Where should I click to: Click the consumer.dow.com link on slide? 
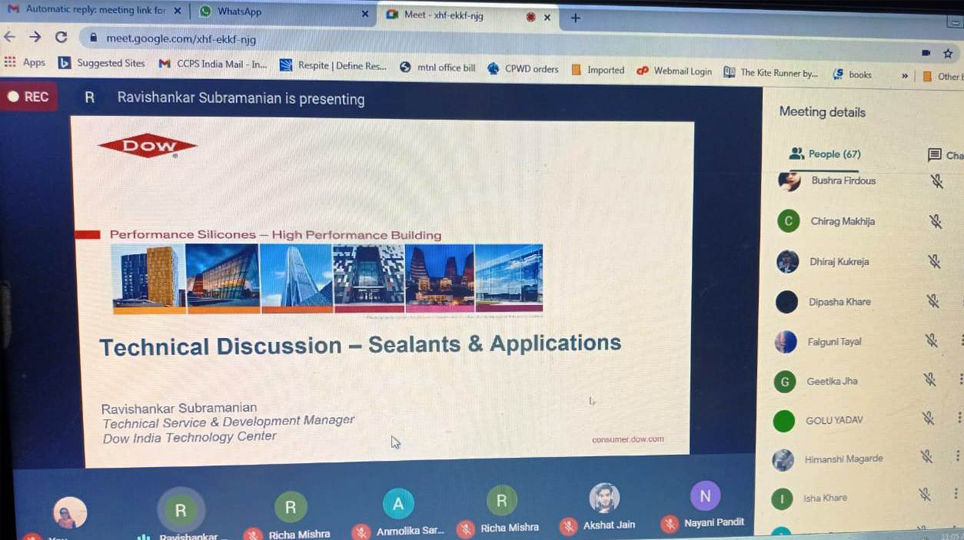coord(628,439)
